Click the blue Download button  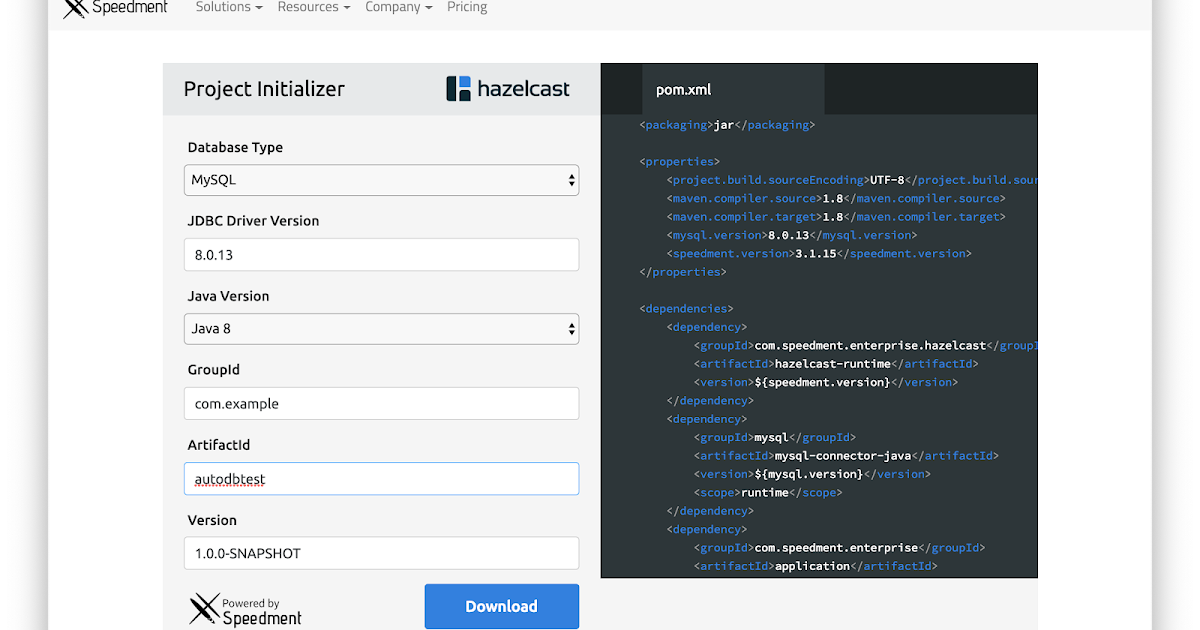tap(501, 606)
